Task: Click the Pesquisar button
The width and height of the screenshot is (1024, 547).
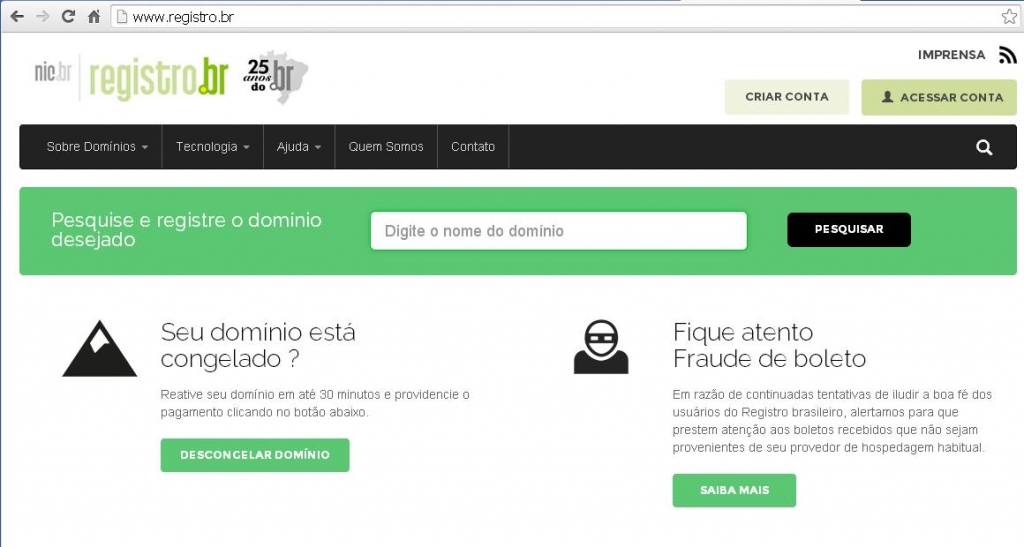Action: (849, 230)
